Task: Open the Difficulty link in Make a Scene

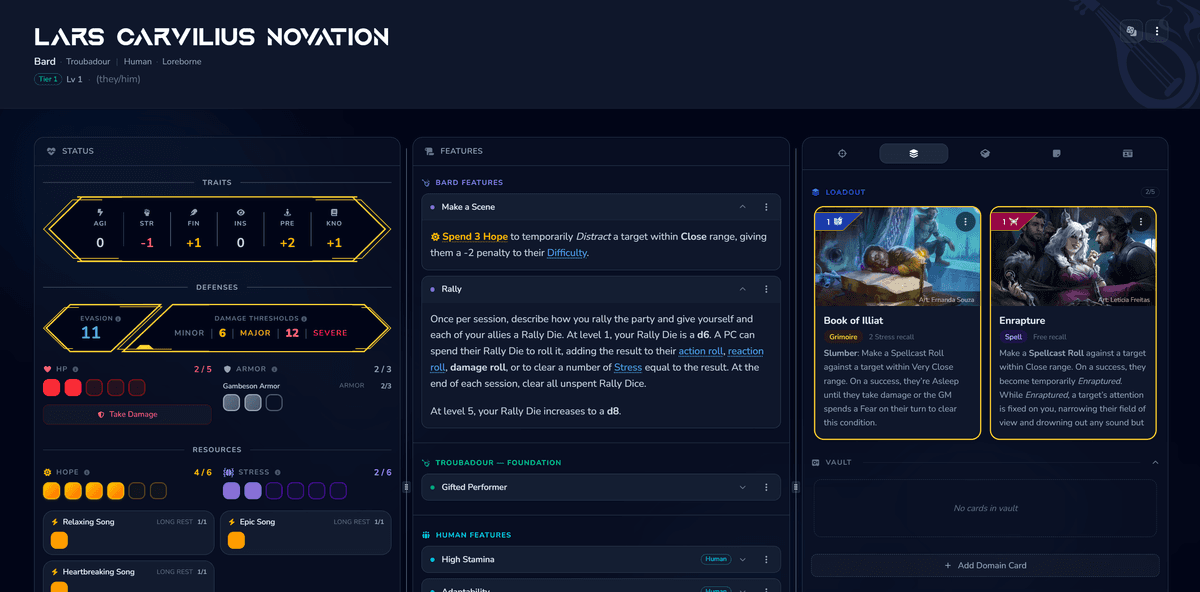Action: coord(567,253)
